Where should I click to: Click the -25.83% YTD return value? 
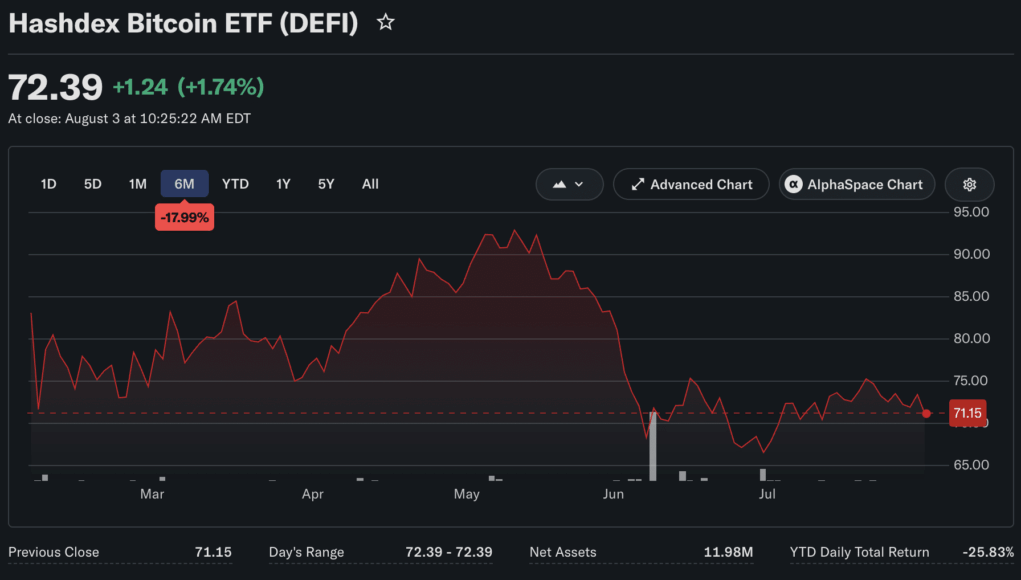pos(988,552)
